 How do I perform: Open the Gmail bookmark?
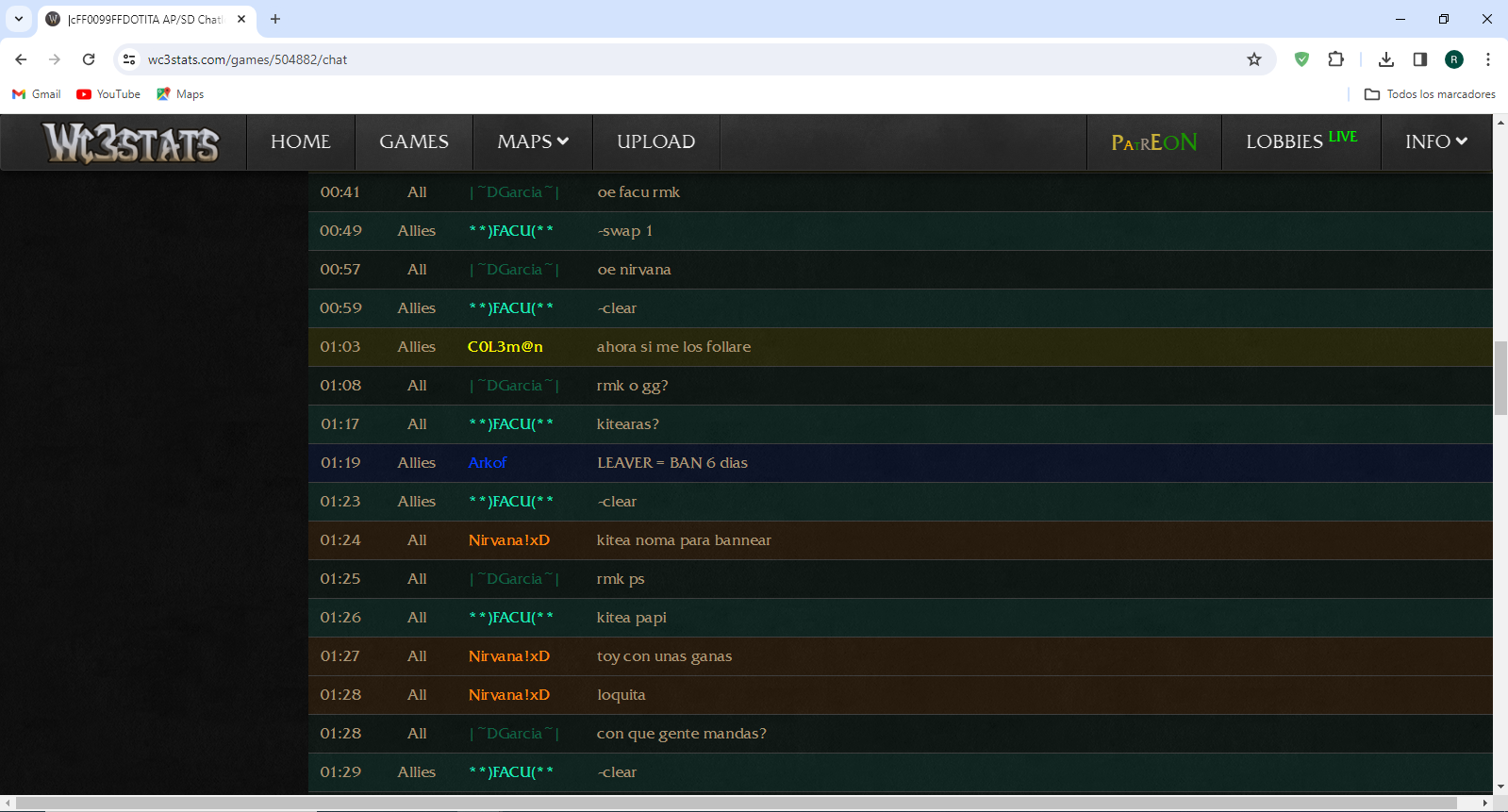(36, 94)
